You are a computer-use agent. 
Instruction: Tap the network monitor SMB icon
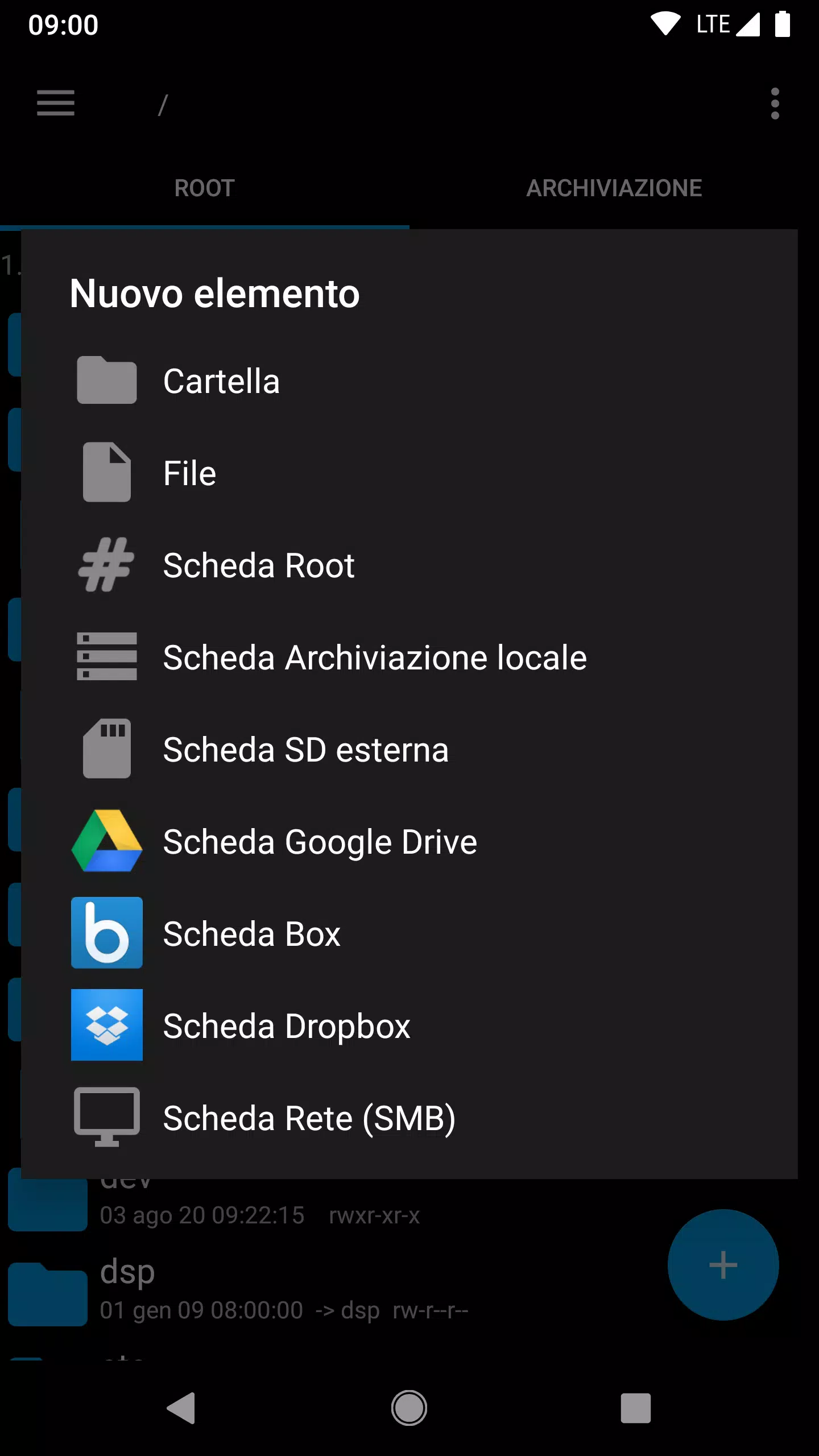[x=107, y=1117]
